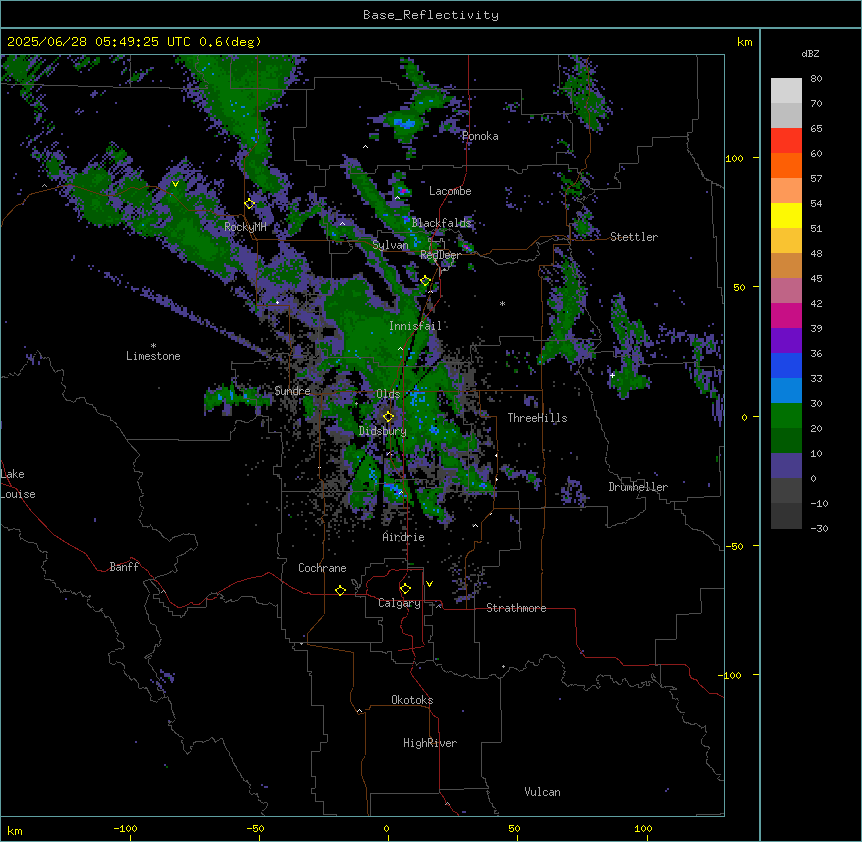
Task: Click the Strathmore city label
Action: click(516, 608)
